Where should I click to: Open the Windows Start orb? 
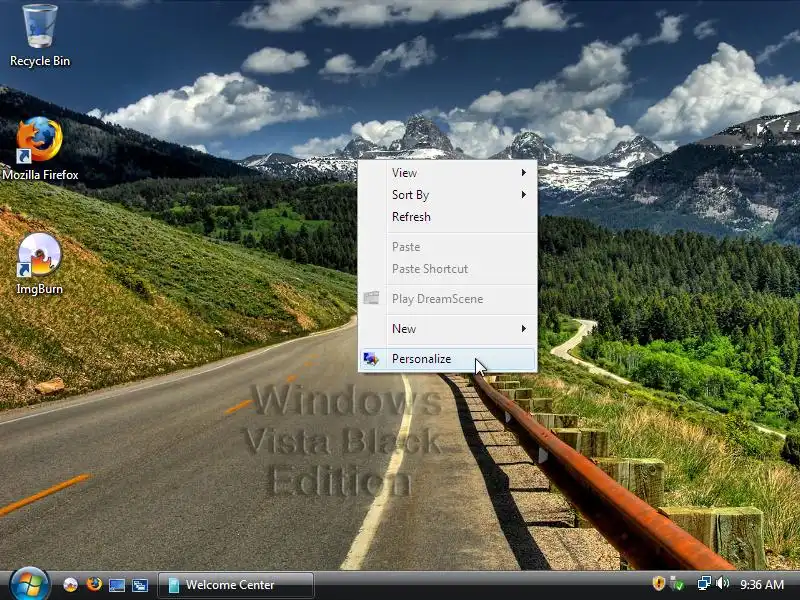click(x=29, y=585)
